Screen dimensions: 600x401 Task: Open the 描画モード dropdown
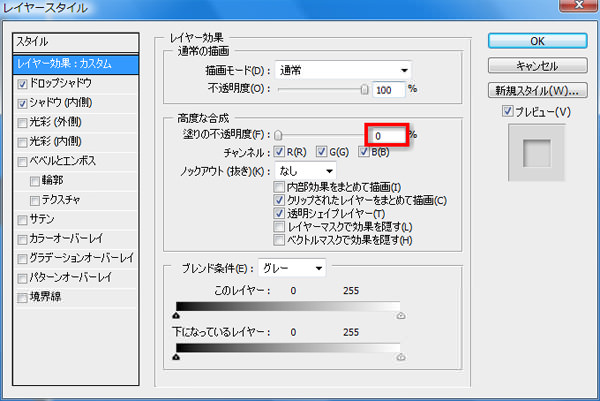(343, 70)
